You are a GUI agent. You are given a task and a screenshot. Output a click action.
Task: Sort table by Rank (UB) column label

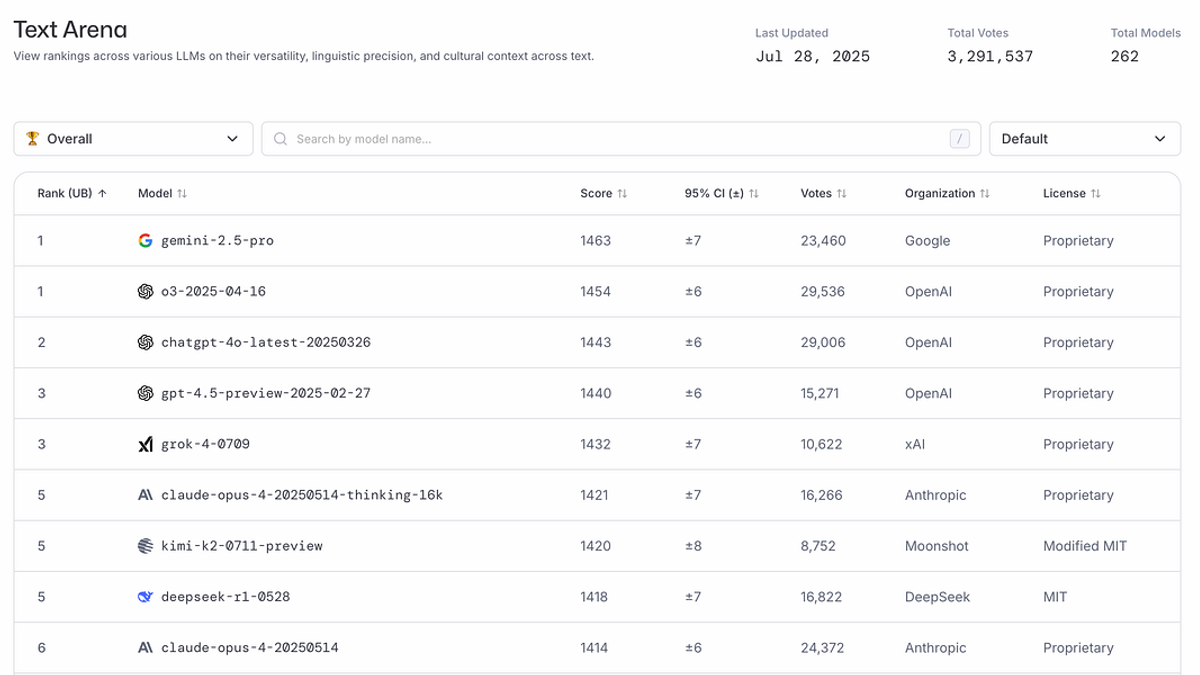tap(65, 194)
